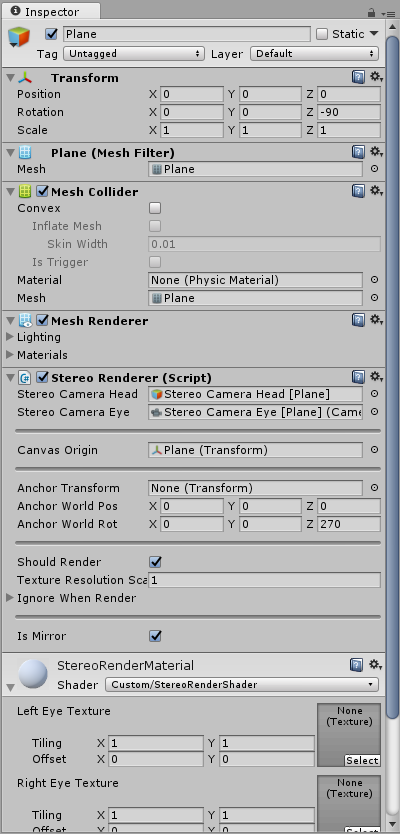Image resolution: width=400 pixels, height=834 pixels.
Task: Click the Rotation Z field showing -90
Action: [x=349, y=112]
